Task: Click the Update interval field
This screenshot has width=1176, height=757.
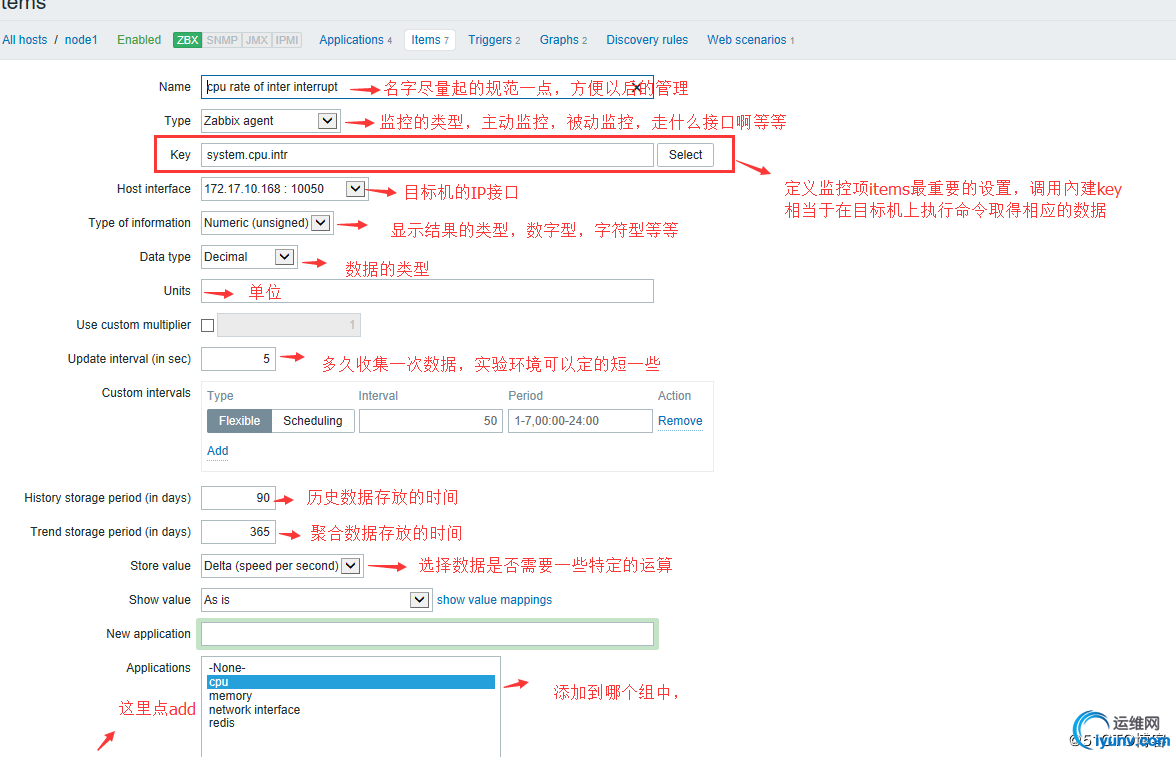Action: click(x=238, y=359)
